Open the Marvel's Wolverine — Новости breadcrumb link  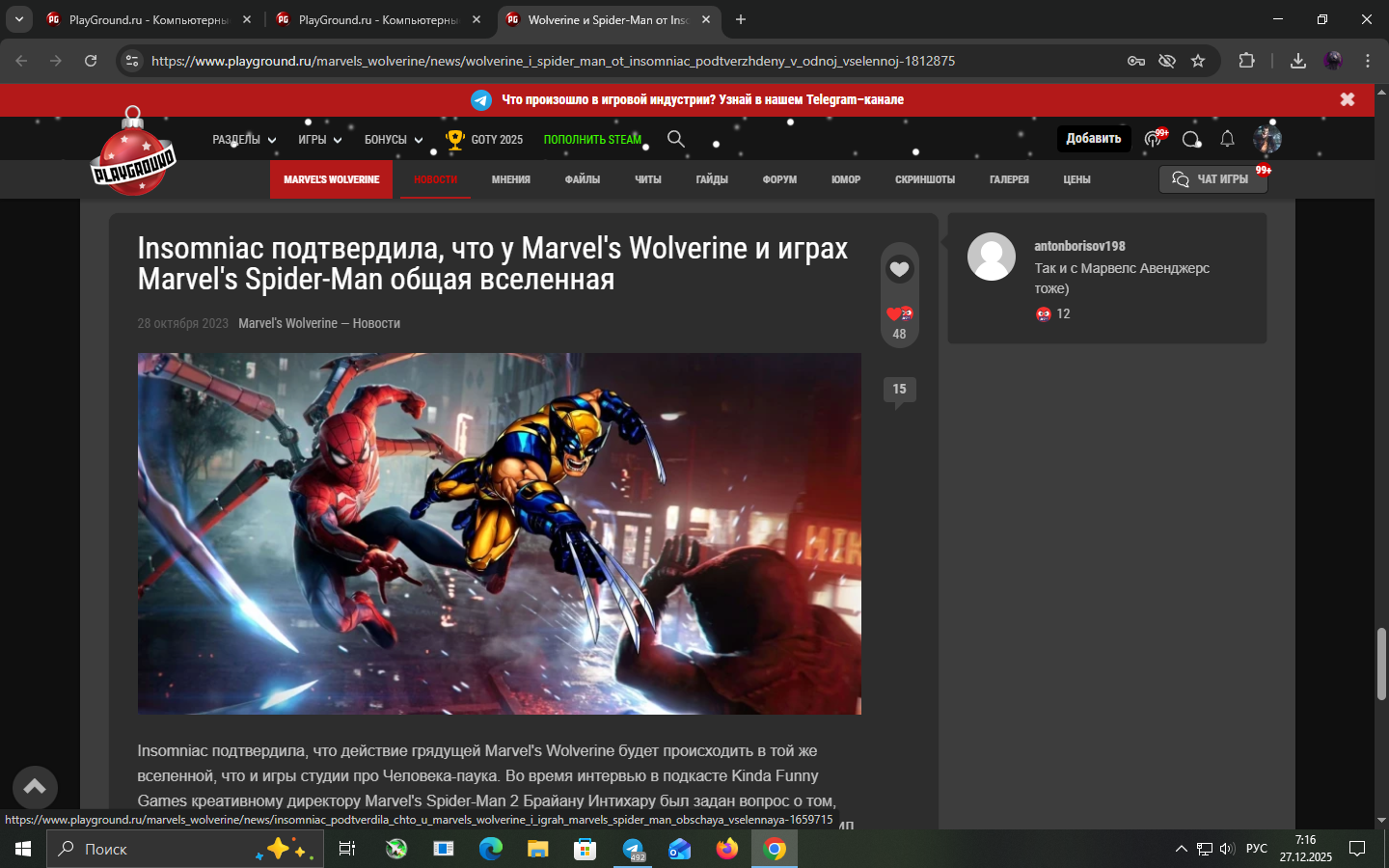coord(319,323)
